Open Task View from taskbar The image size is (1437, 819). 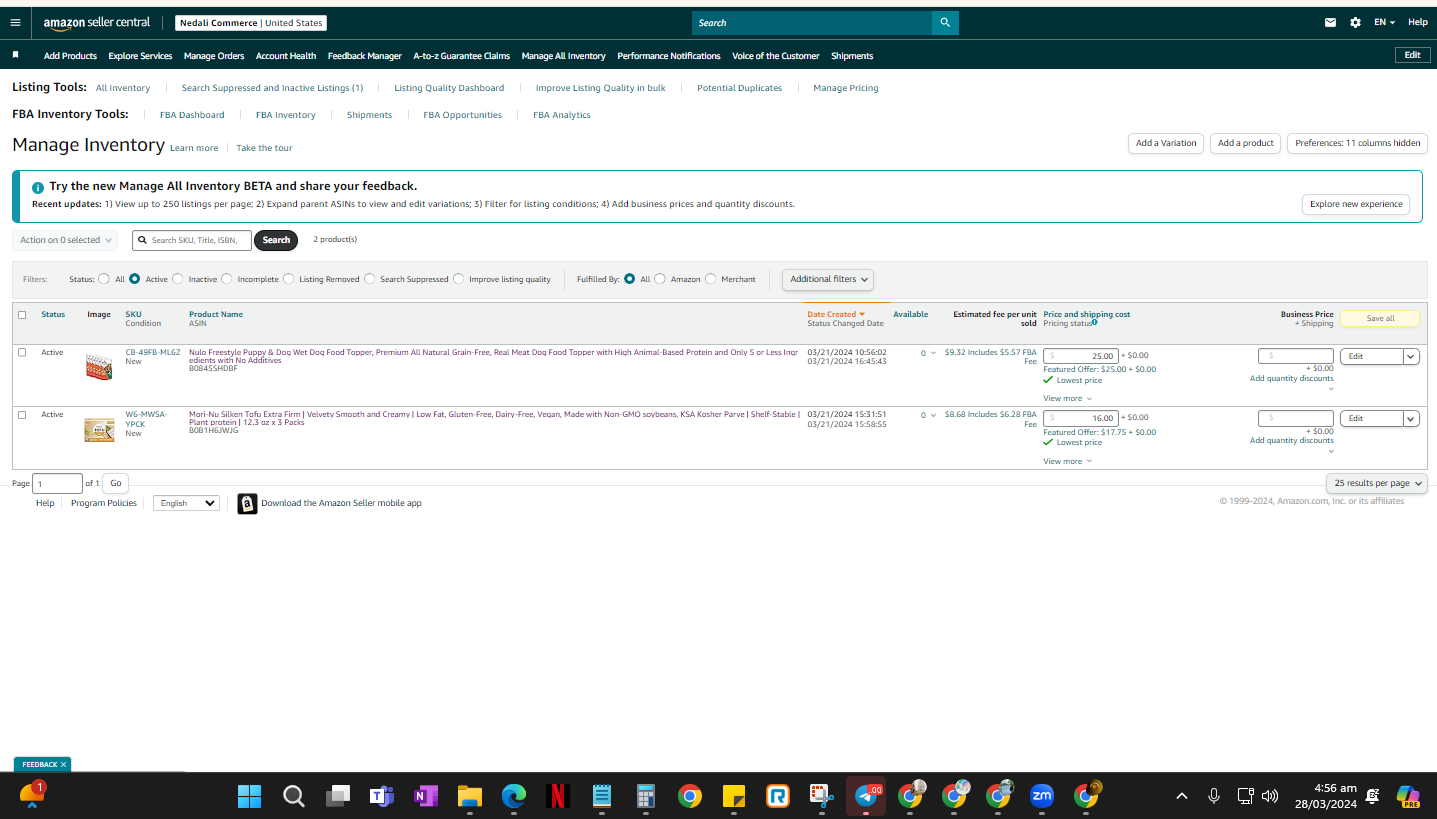pyautogui.click(x=338, y=796)
